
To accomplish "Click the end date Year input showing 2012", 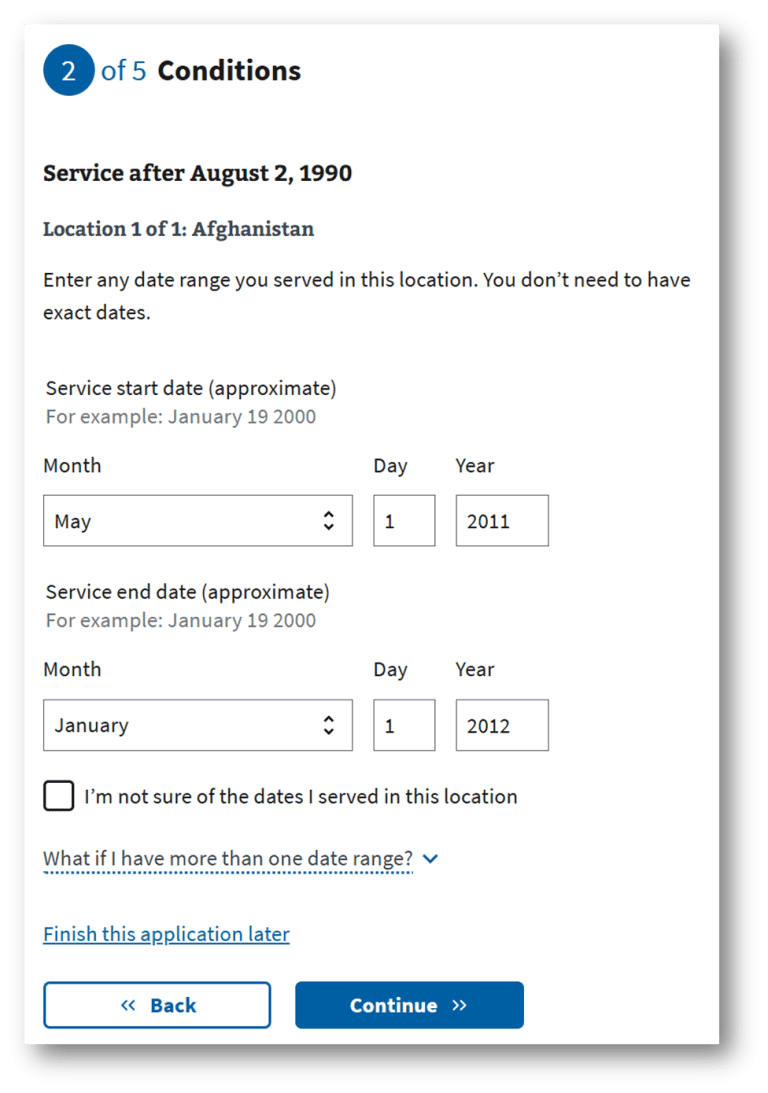I will (501, 725).
